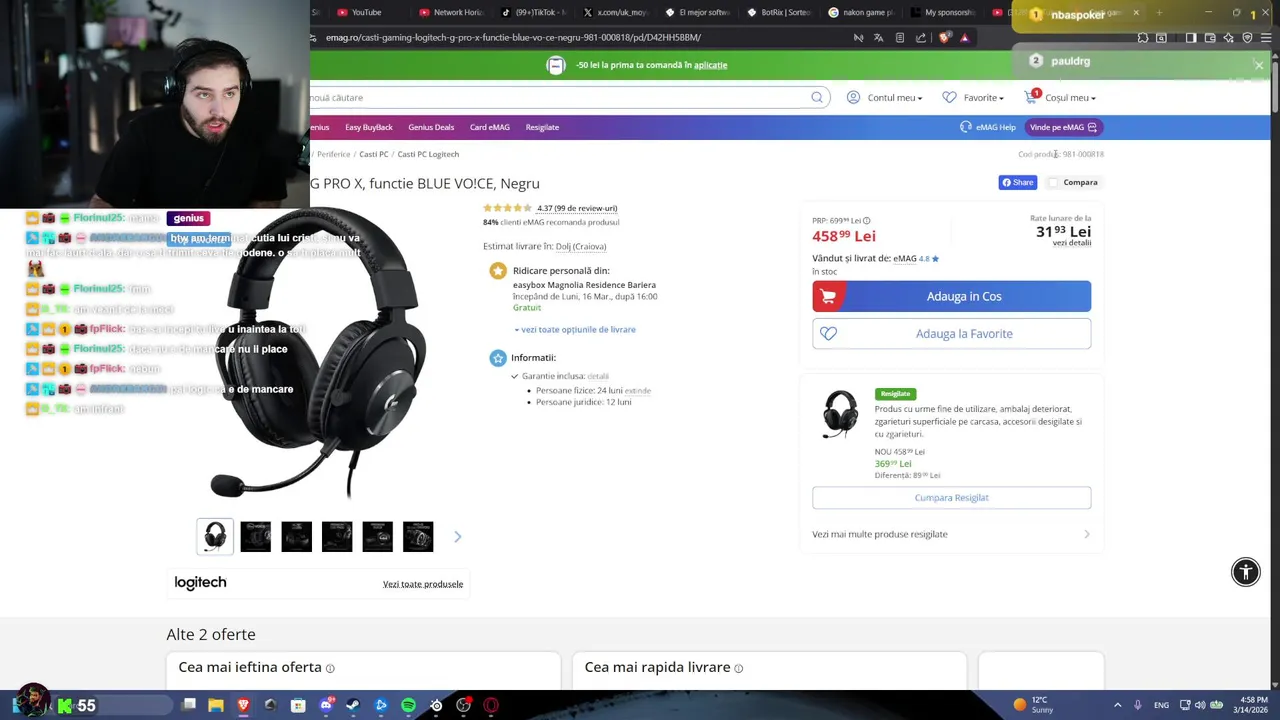Click the user account icon in header
1280x720 pixels.
(853, 97)
